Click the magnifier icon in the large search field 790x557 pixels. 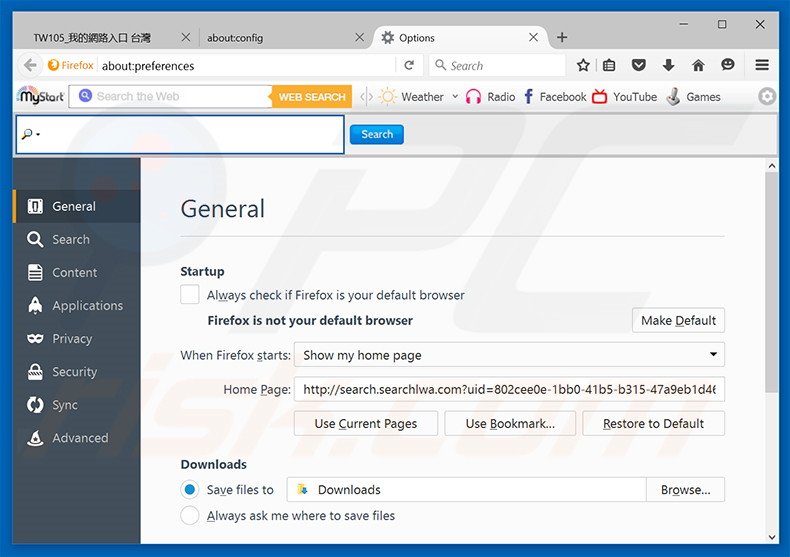[x=28, y=134]
